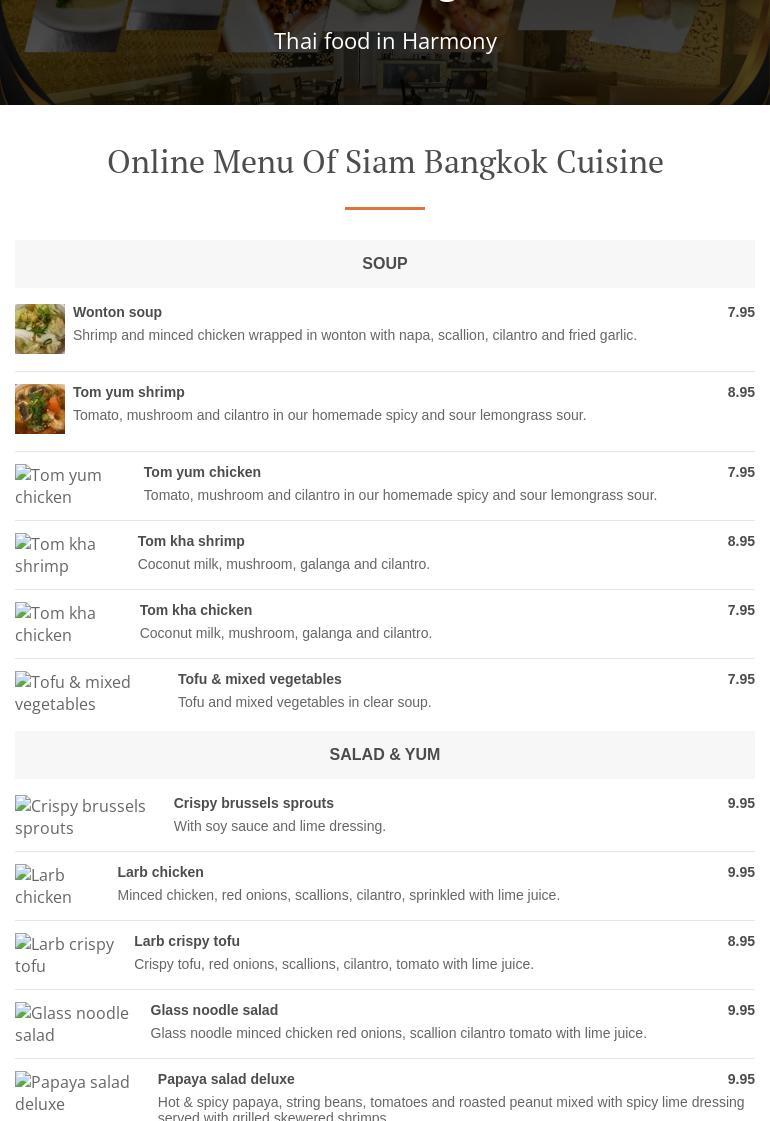770x1121 pixels.
Task: Select the Tom yum shrimp item title
Action: (128, 392)
